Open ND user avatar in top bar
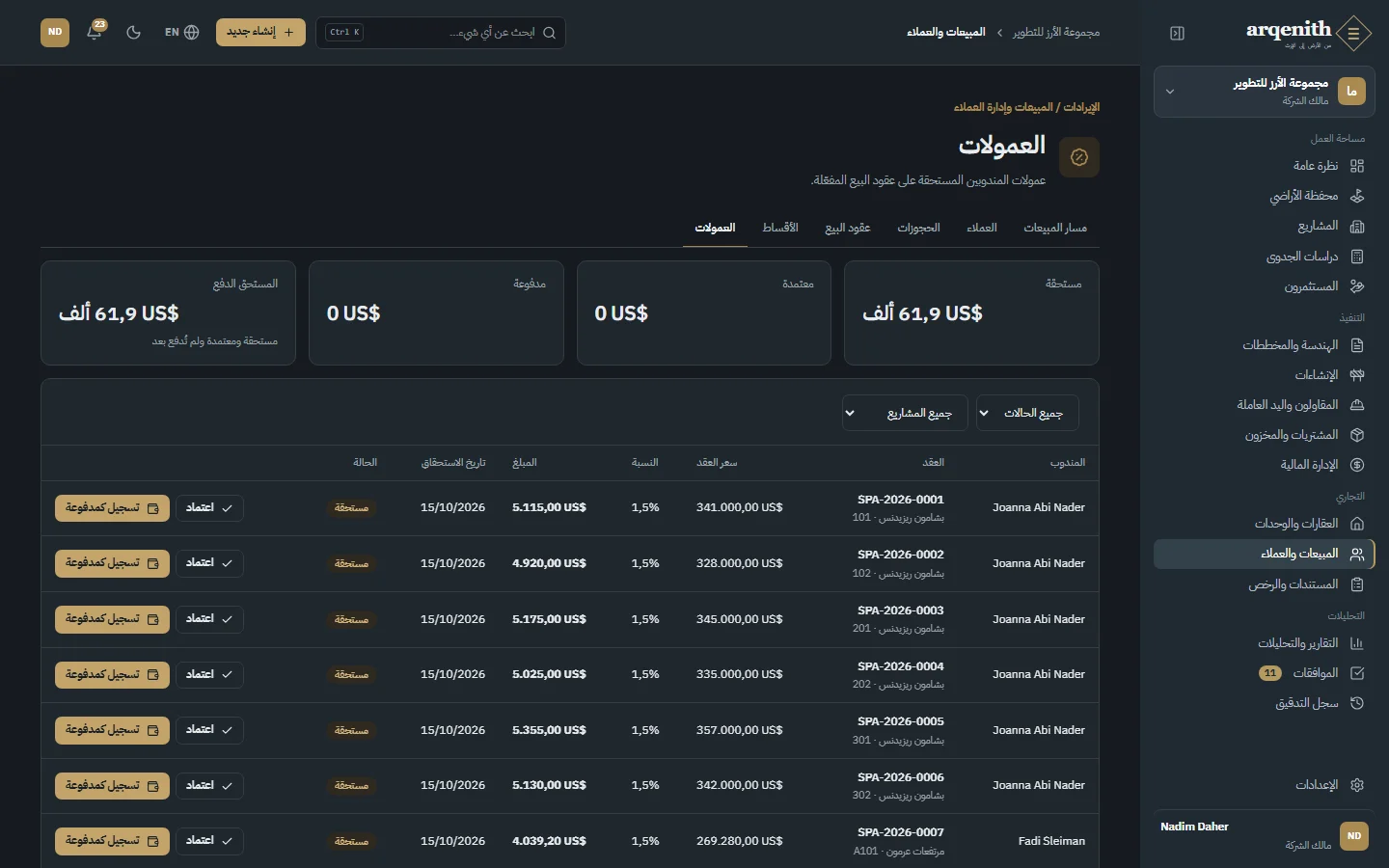This screenshot has width=1389, height=868. pyautogui.click(x=55, y=32)
